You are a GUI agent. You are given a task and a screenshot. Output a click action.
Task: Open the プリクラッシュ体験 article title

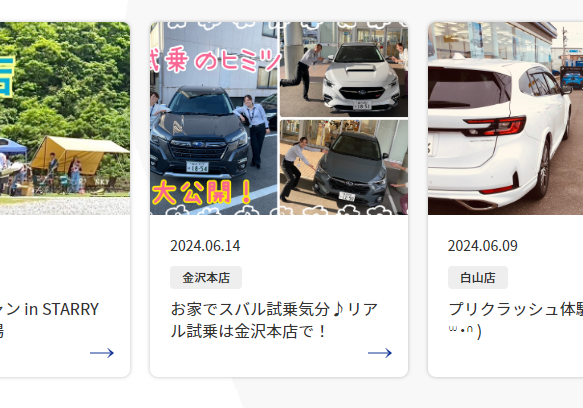point(516,320)
